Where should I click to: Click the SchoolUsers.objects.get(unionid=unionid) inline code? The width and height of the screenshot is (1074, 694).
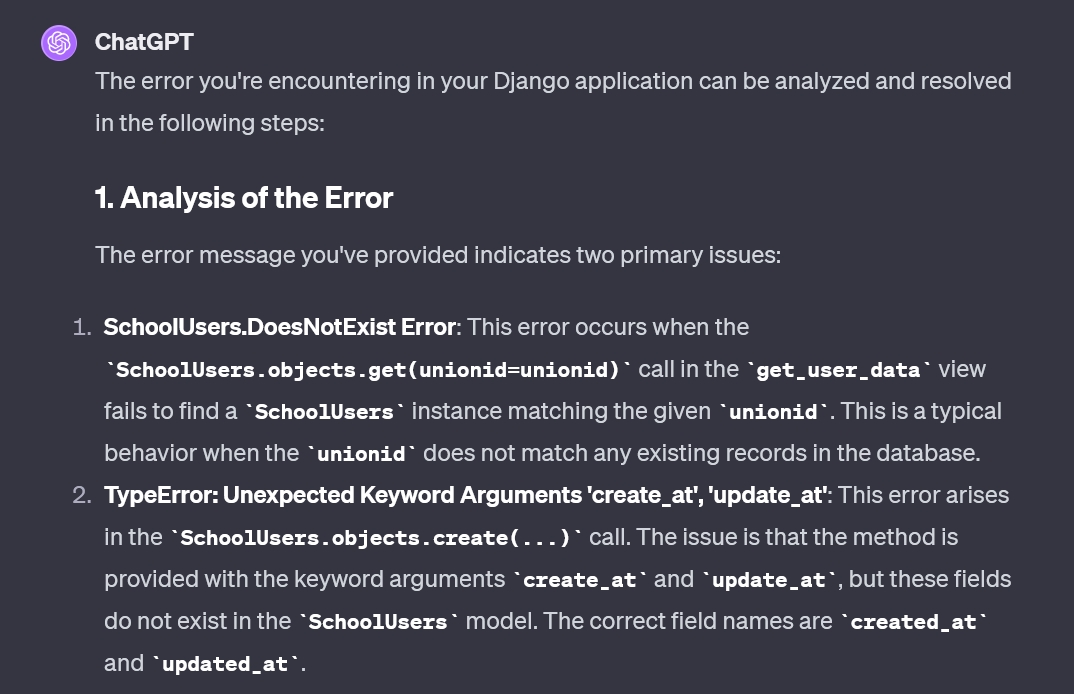tap(368, 370)
